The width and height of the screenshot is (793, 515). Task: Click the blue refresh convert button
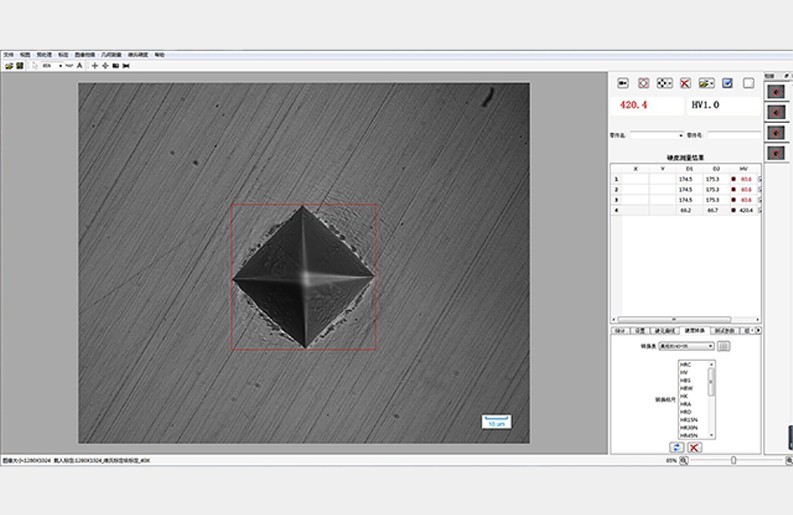click(677, 447)
